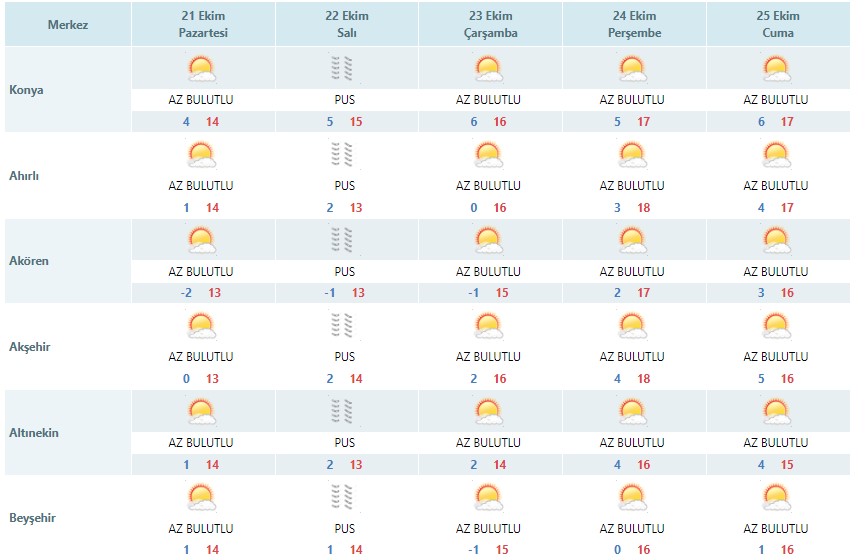Click Beyşehir's sun-cloud icon for 24 Ekim
The width and height of the screenshot is (867, 560).
coord(633,497)
